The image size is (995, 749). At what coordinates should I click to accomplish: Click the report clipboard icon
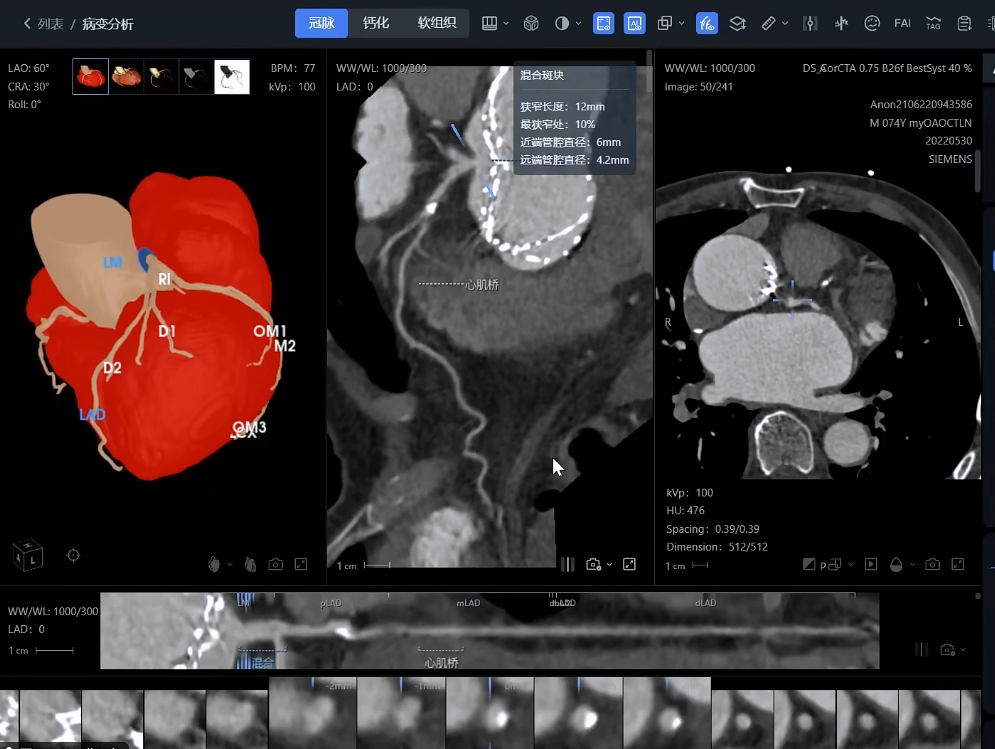pyautogui.click(x=964, y=23)
